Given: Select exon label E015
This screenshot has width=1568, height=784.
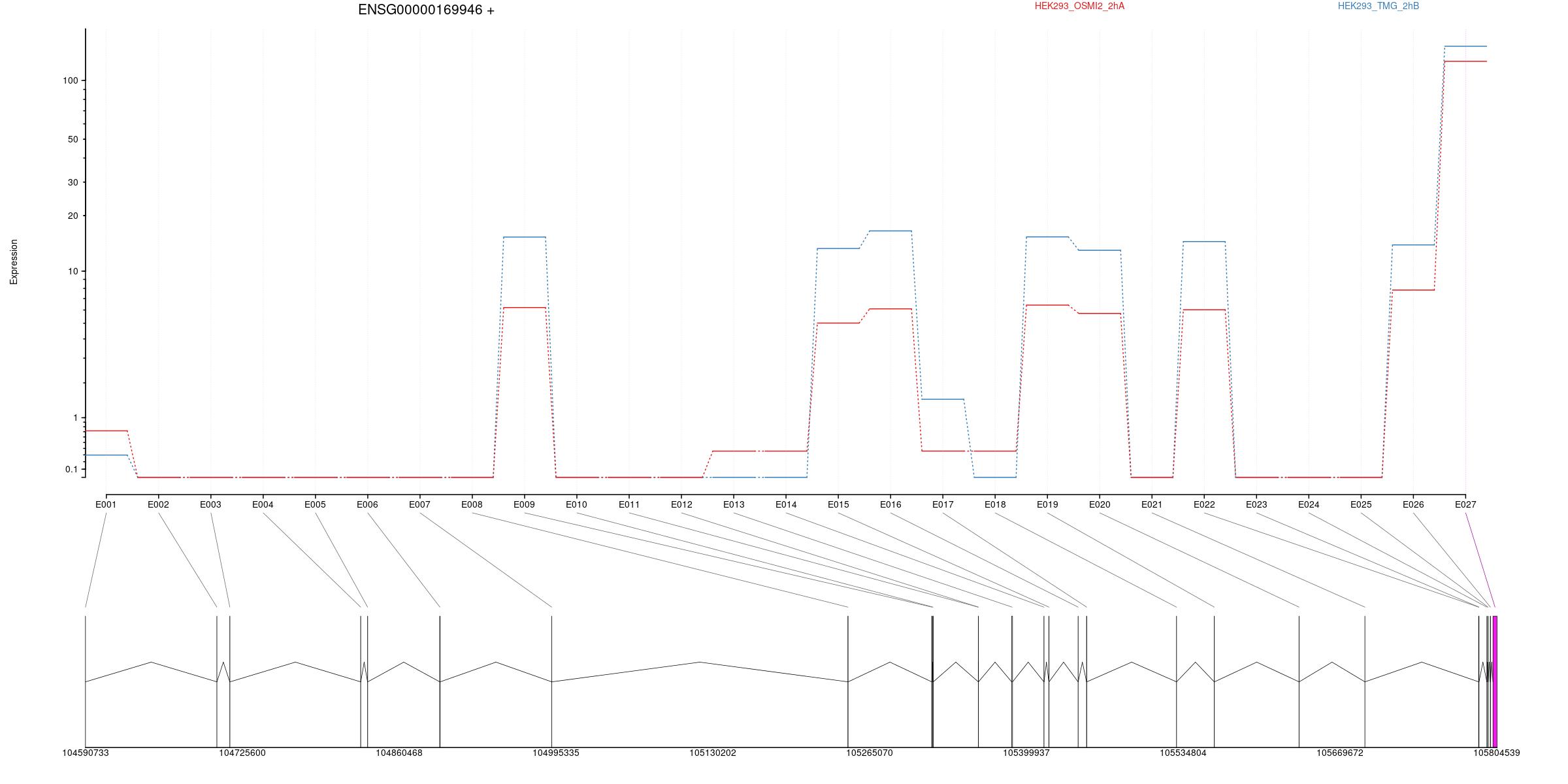Looking at the screenshot, I should [x=838, y=504].
